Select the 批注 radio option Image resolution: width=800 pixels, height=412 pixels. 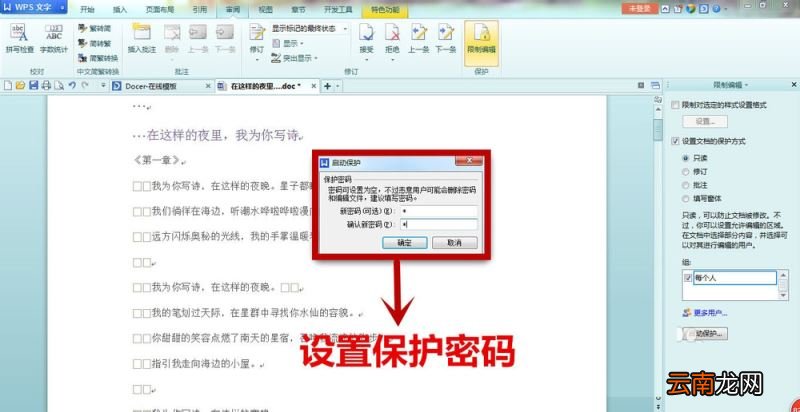pyautogui.click(x=686, y=185)
